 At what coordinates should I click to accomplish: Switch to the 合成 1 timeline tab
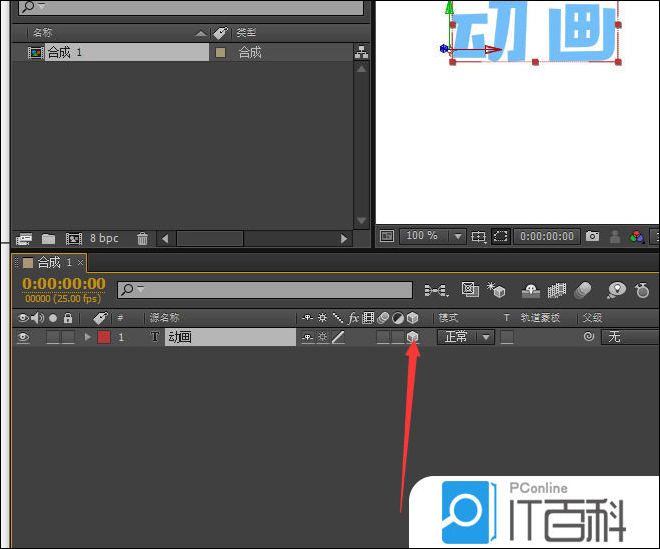(49, 263)
